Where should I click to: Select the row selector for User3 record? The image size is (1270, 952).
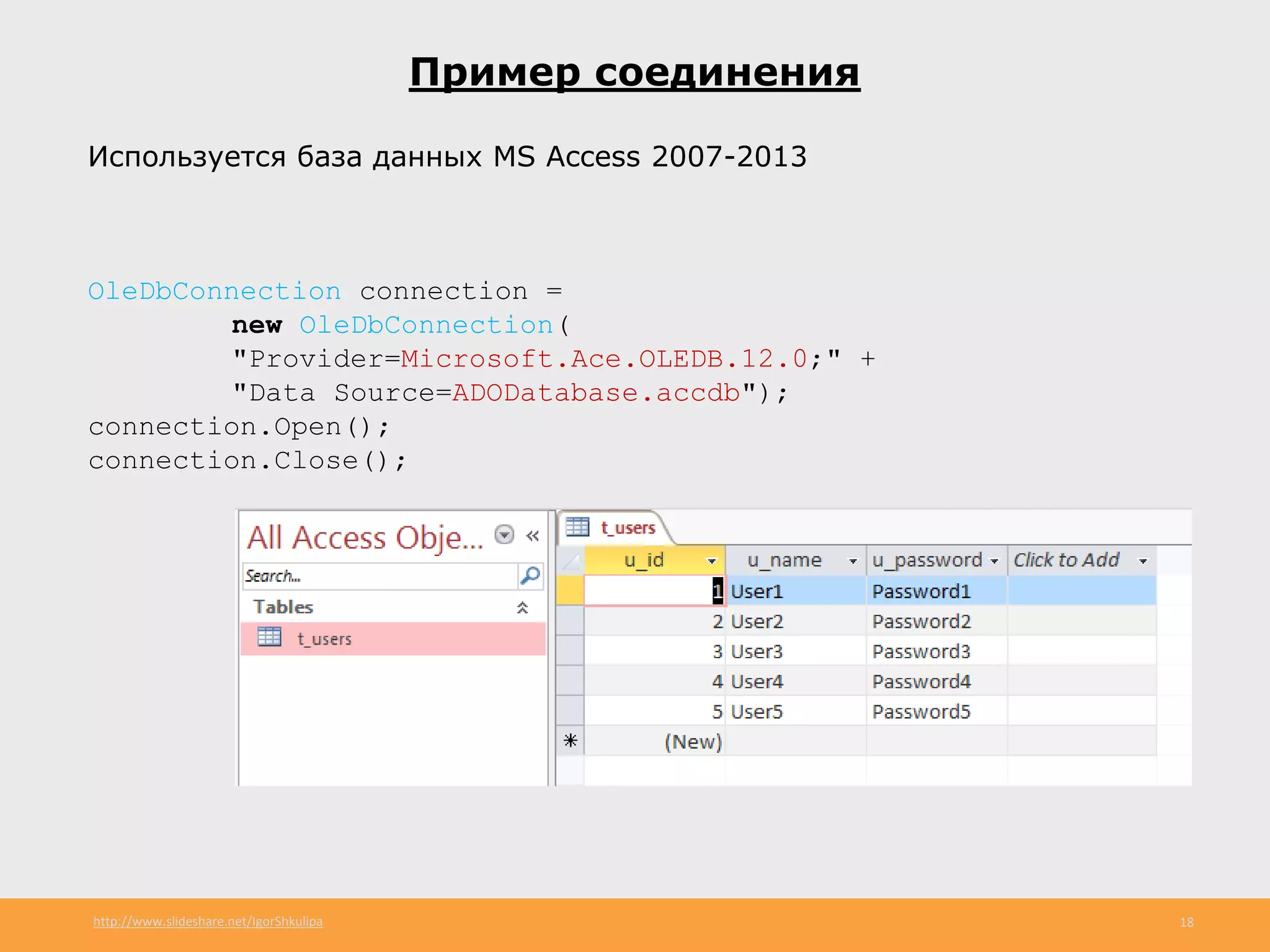[x=570, y=651]
